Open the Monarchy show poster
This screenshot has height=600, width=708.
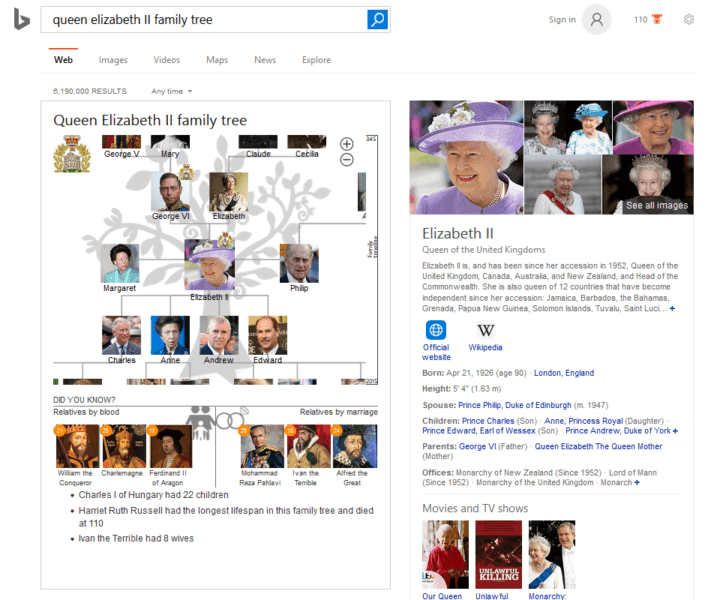pos(552,554)
